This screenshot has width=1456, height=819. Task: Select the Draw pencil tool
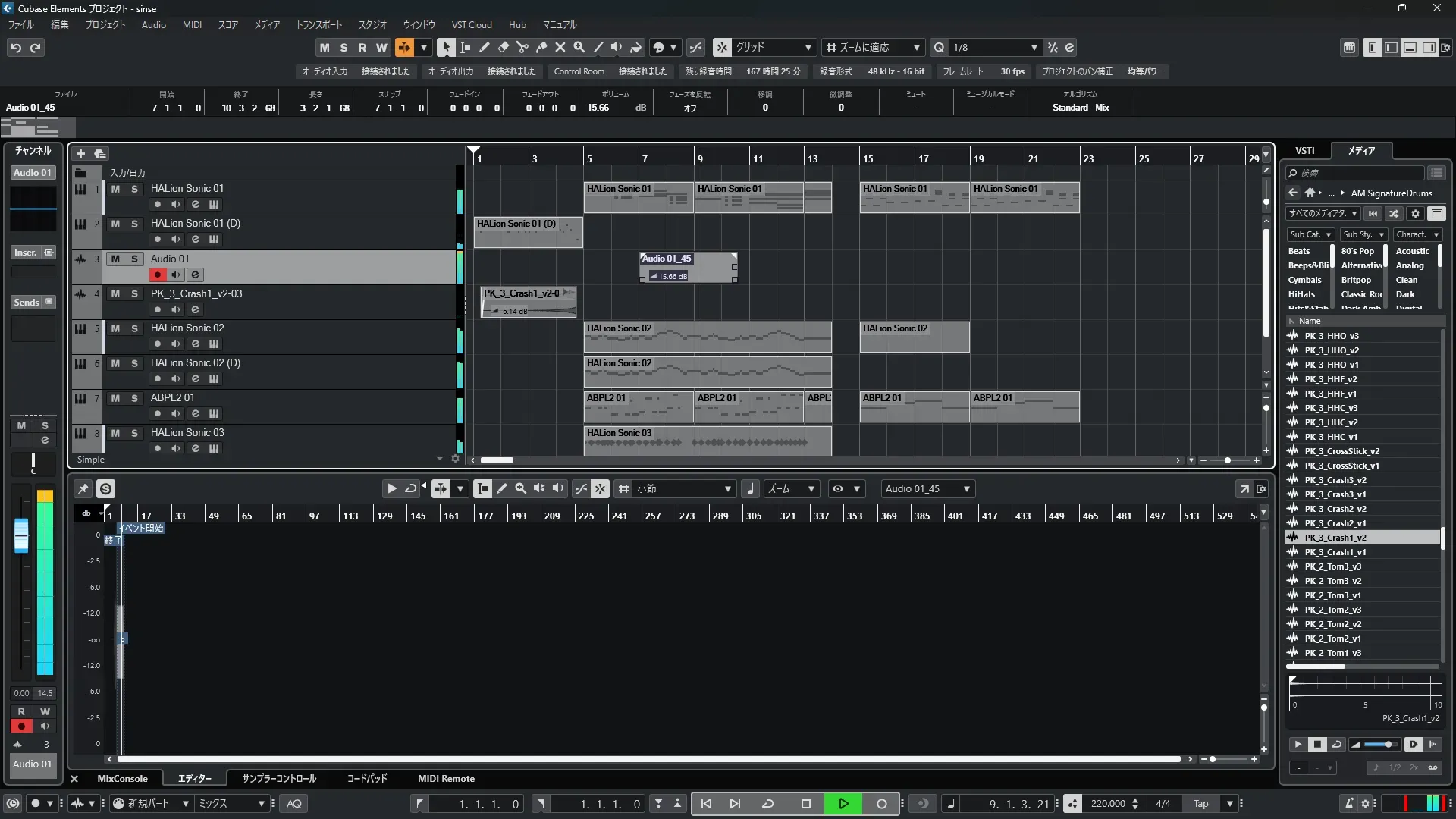484,47
